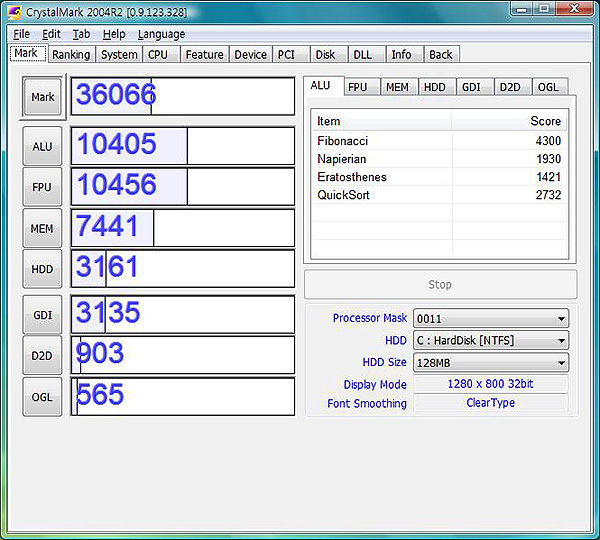Click the Stop button
The image size is (600, 540).
coord(440,284)
